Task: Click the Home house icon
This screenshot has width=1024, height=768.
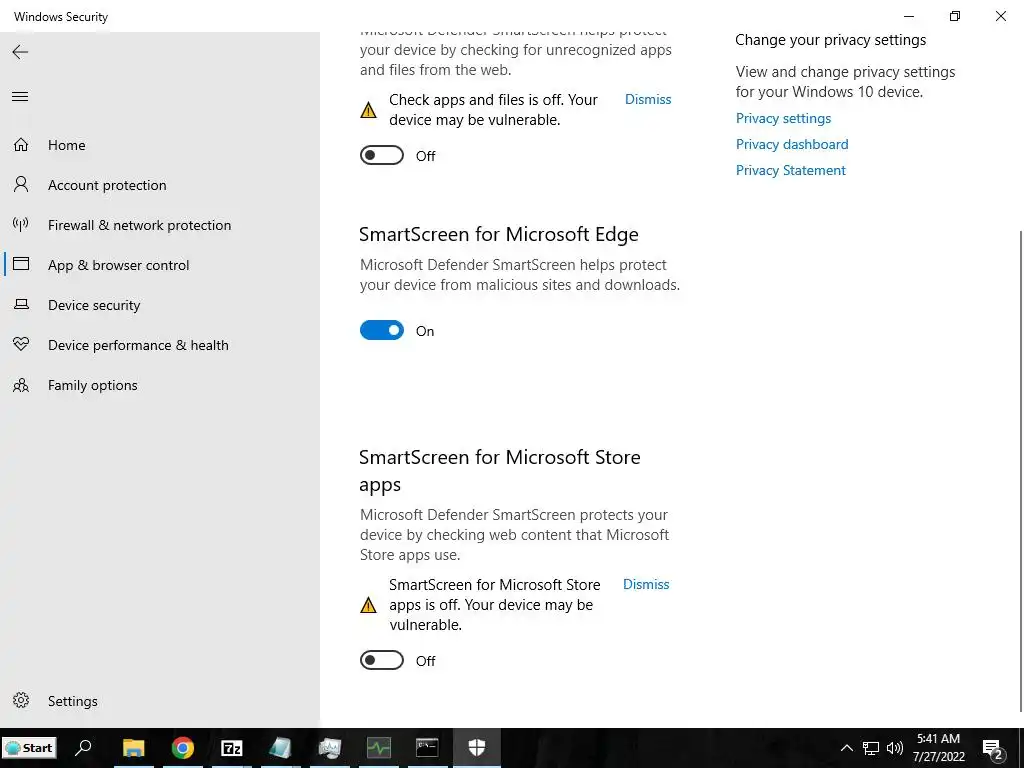Action: coord(21,145)
